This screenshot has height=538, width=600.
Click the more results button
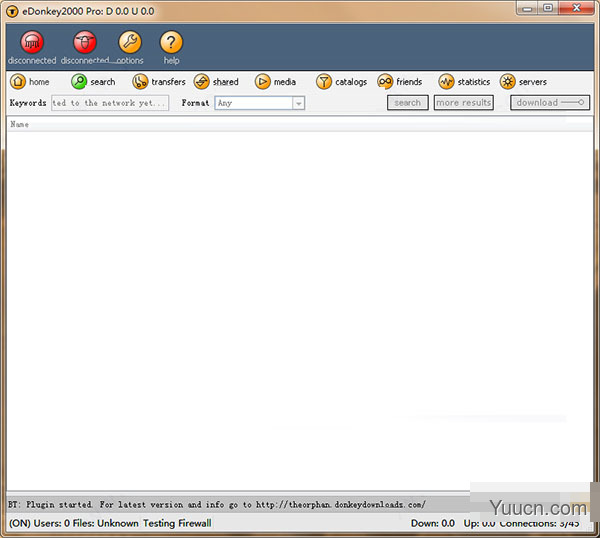point(463,103)
